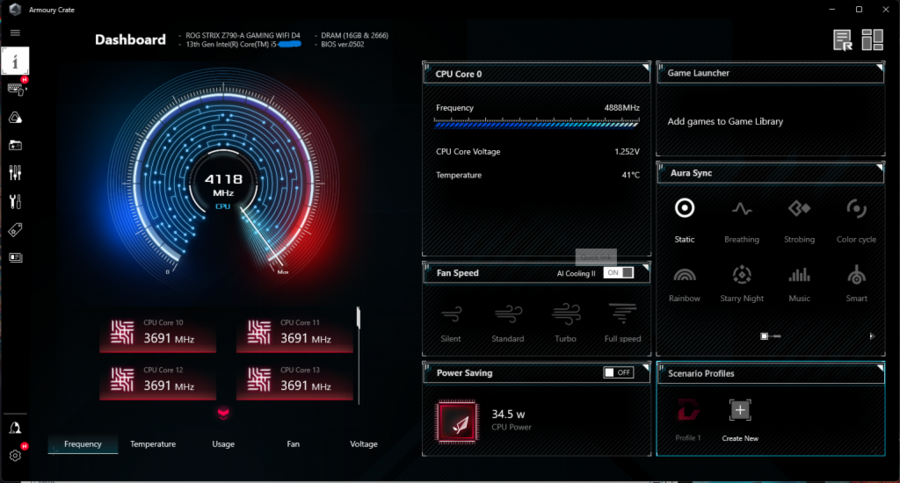The height and width of the screenshot is (483, 900).
Task: Choose the Full speed fan mode
Action: tap(623, 323)
